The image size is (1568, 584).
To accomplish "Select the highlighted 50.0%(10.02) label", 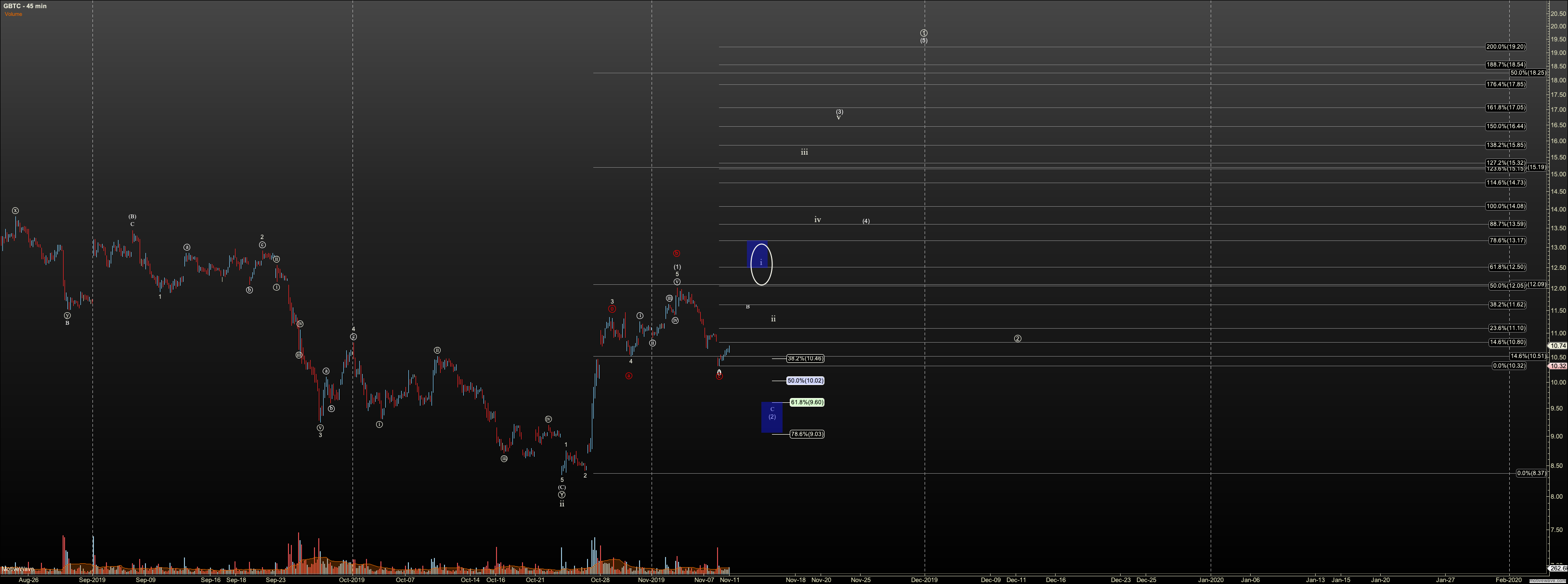I will [x=805, y=381].
